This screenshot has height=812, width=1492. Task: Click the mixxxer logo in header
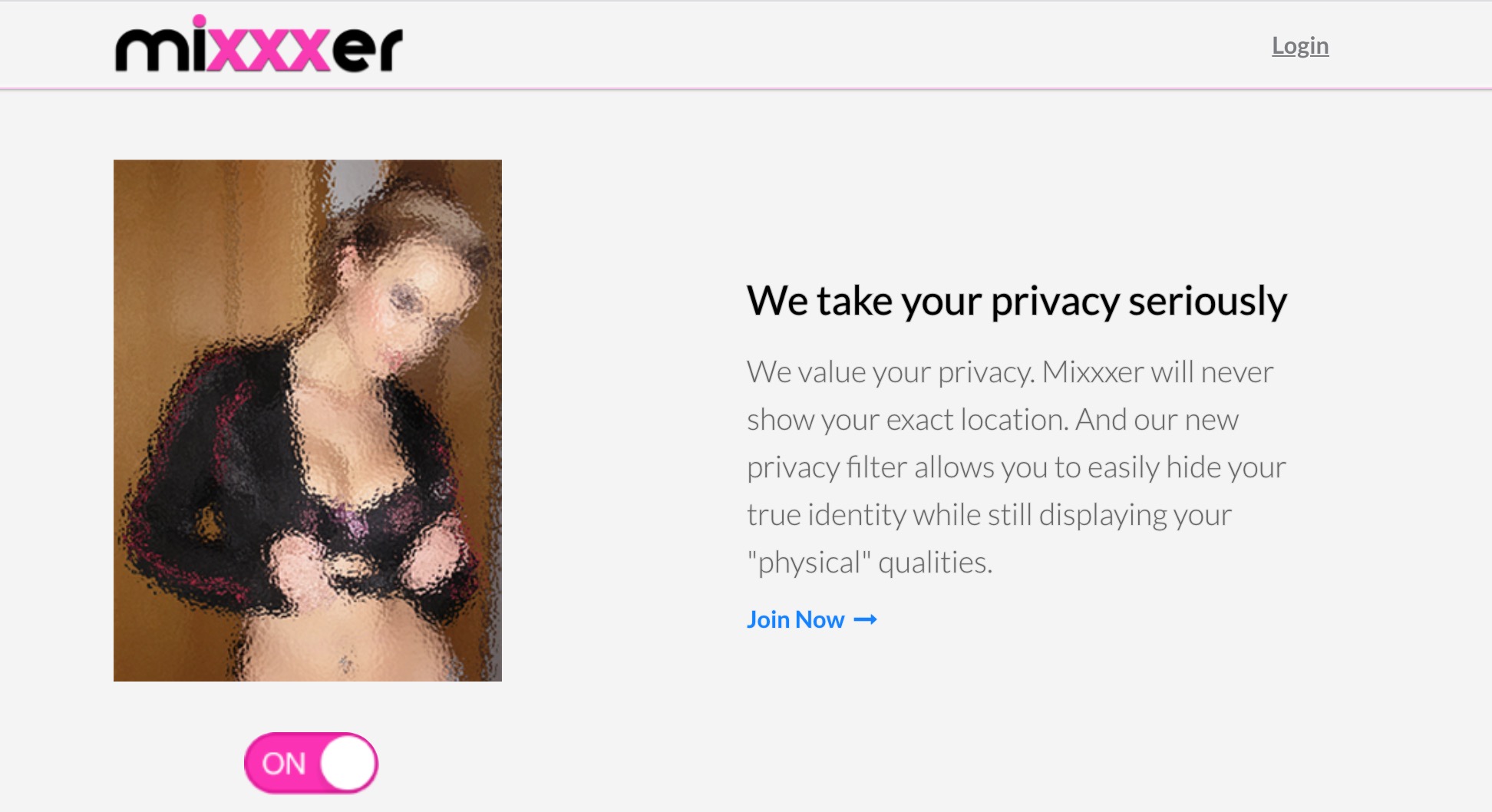[x=259, y=45]
